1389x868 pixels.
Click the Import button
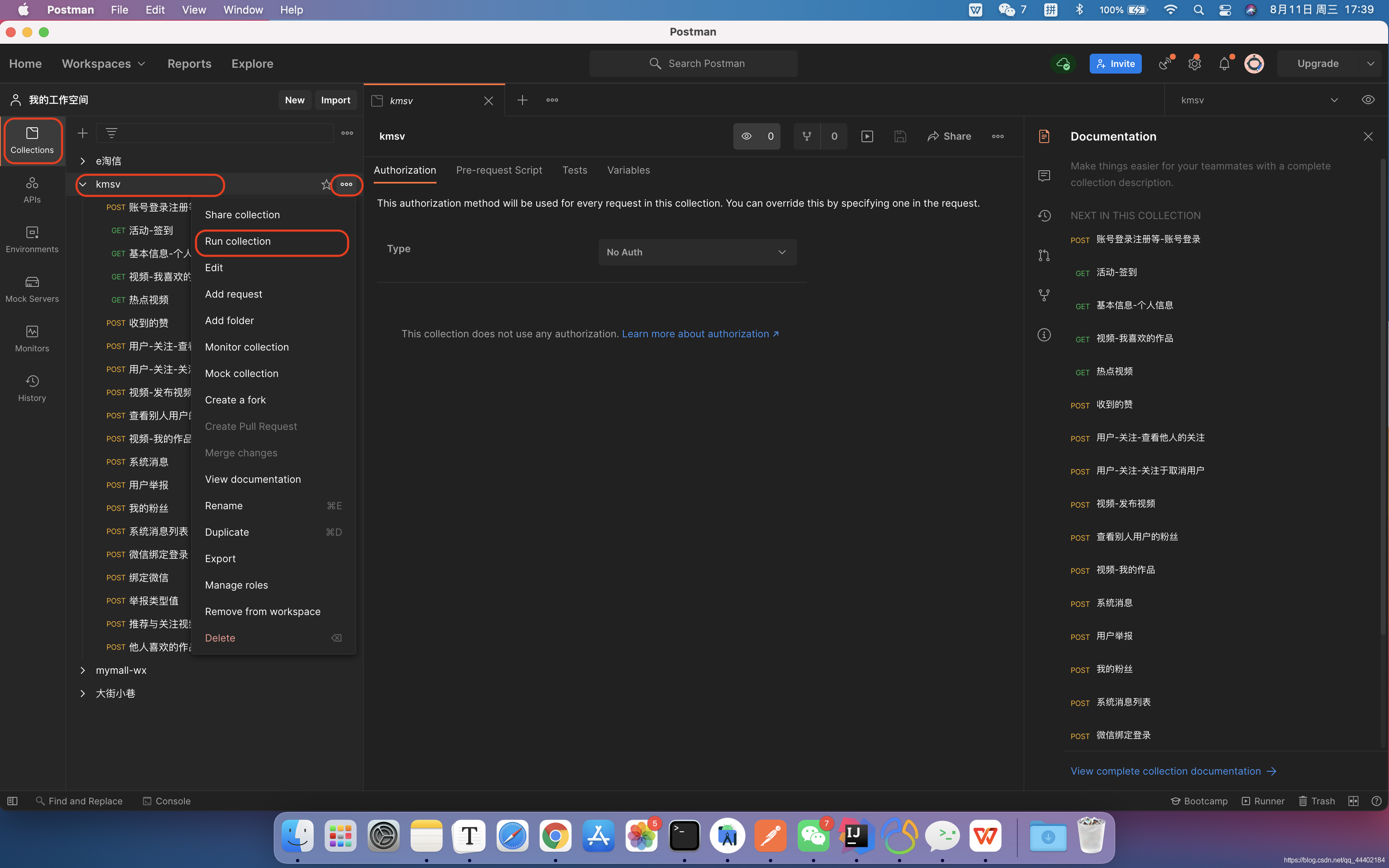click(335, 100)
